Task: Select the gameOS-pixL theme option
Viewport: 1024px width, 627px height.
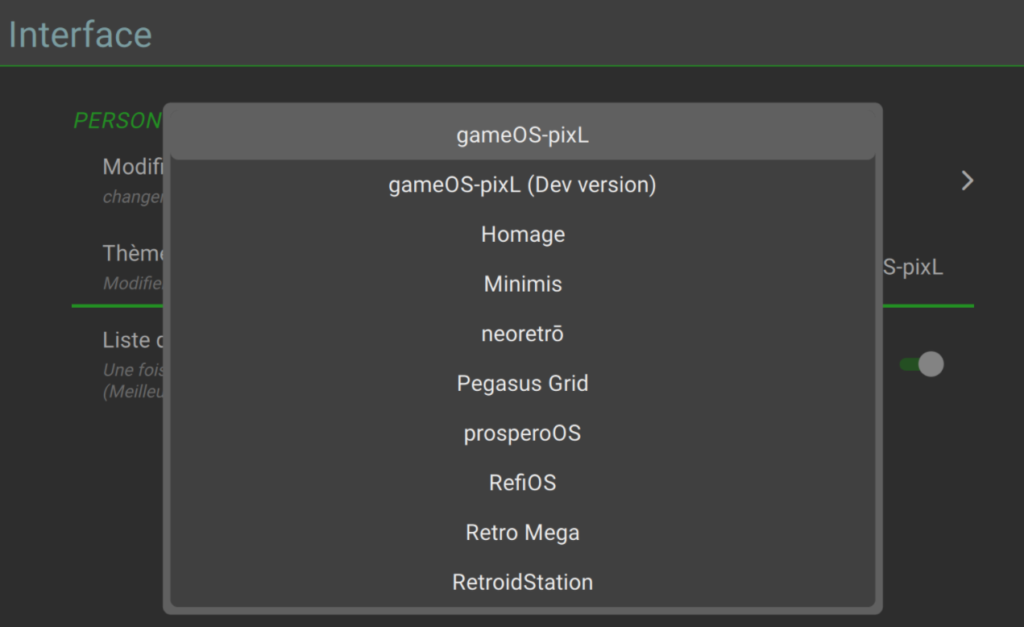Action: click(522, 135)
